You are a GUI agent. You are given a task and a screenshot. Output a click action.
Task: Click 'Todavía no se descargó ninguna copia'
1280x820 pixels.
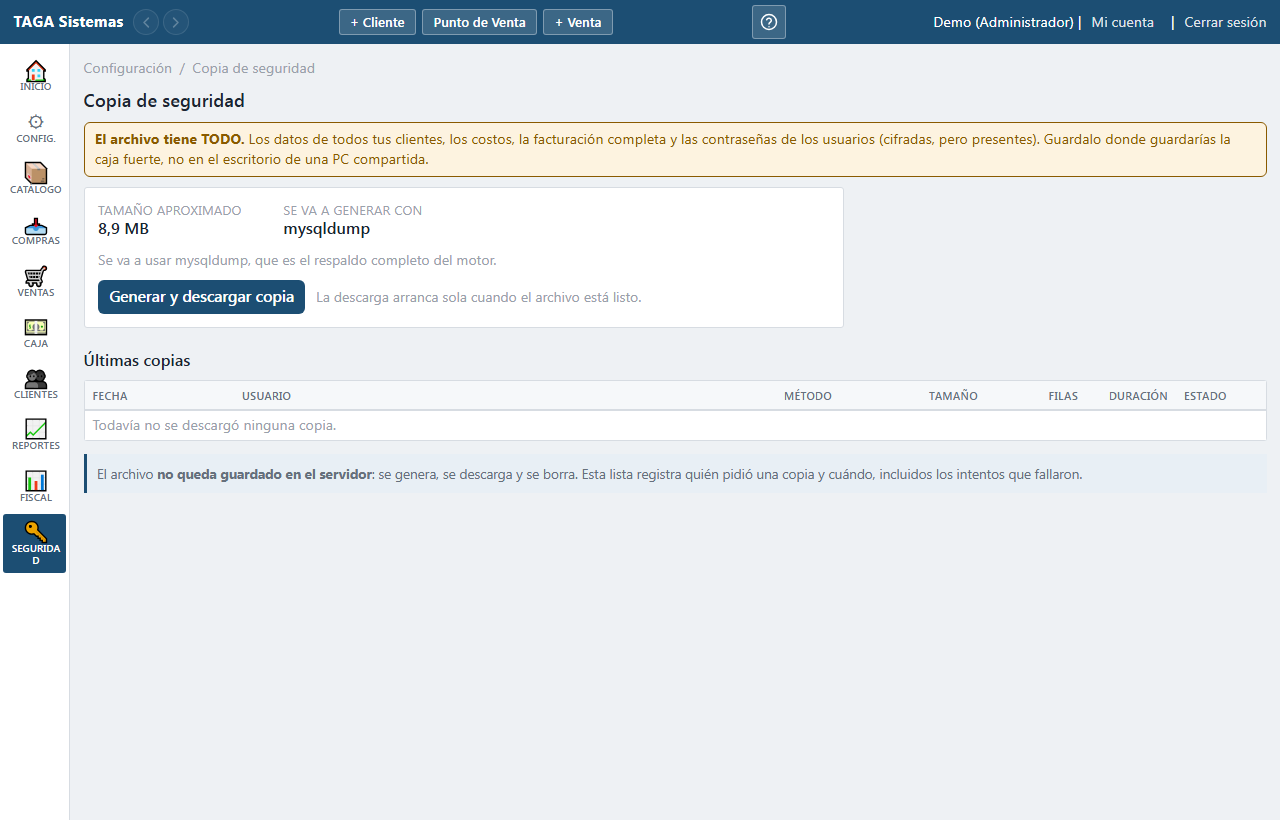coord(214,425)
